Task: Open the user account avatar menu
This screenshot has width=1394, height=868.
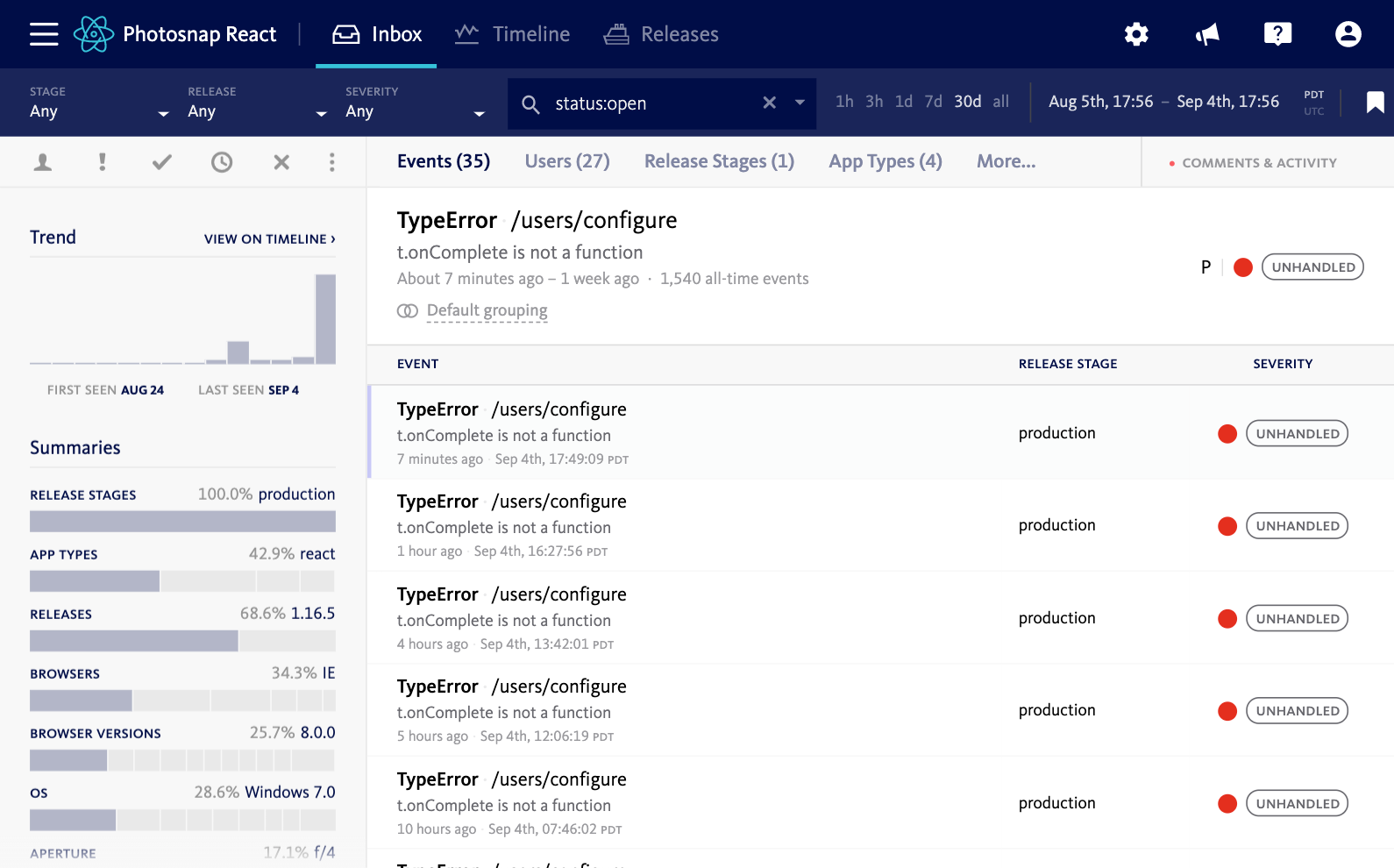Action: pyautogui.click(x=1348, y=34)
